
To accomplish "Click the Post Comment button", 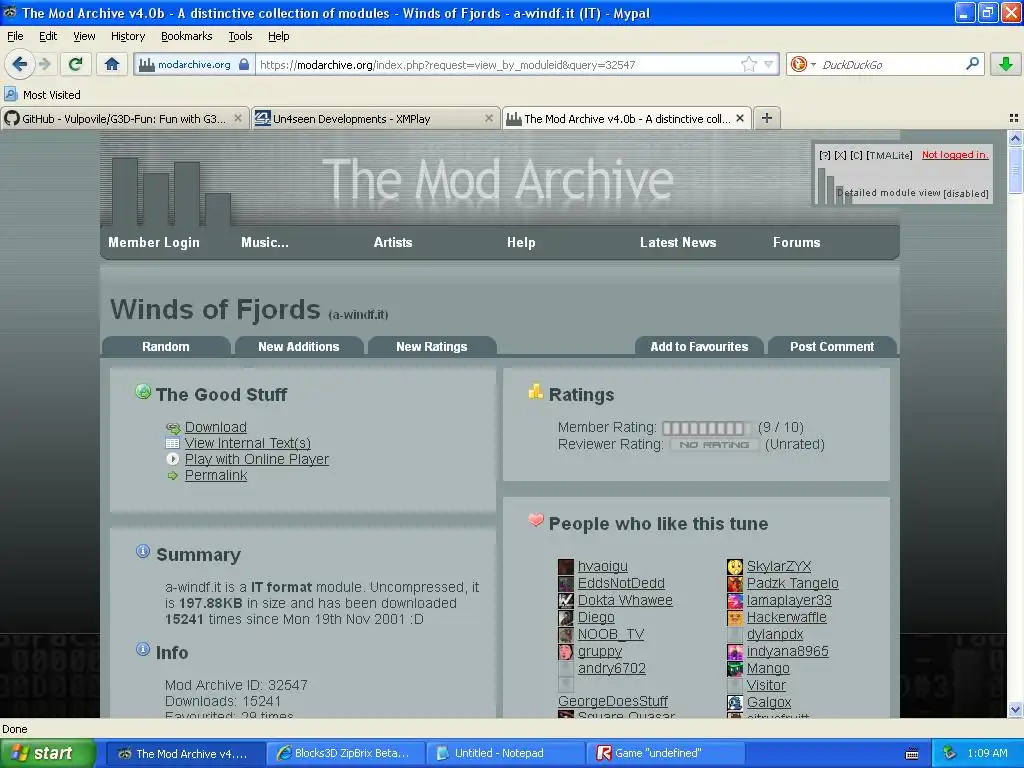I will [832, 347].
